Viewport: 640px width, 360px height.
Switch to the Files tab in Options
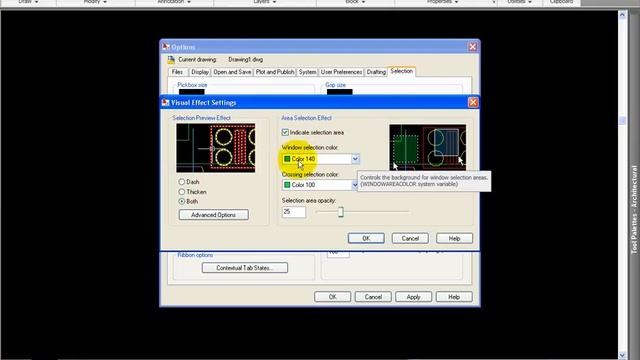point(178,72)
